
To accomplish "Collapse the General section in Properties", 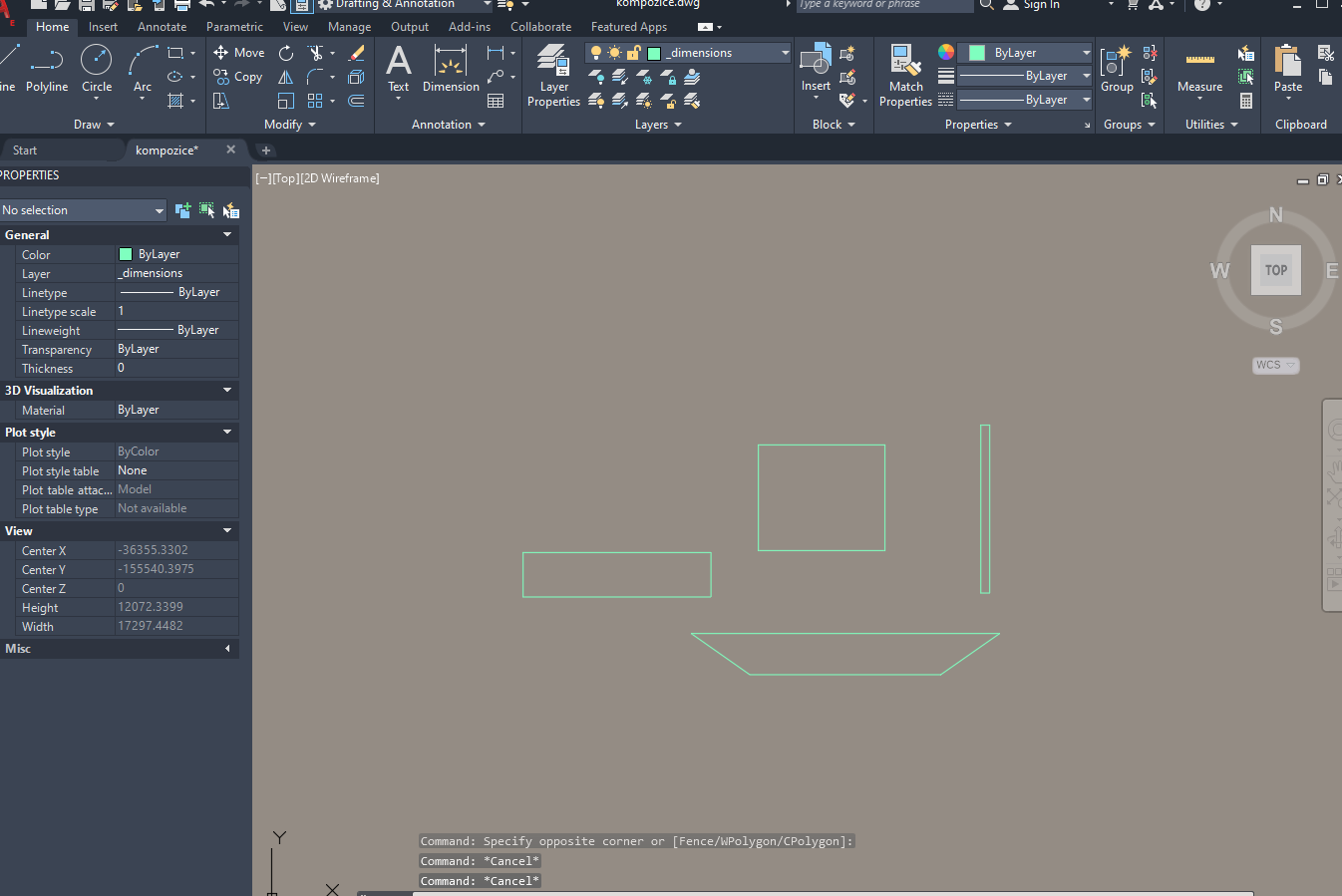I will click(227, 235).
